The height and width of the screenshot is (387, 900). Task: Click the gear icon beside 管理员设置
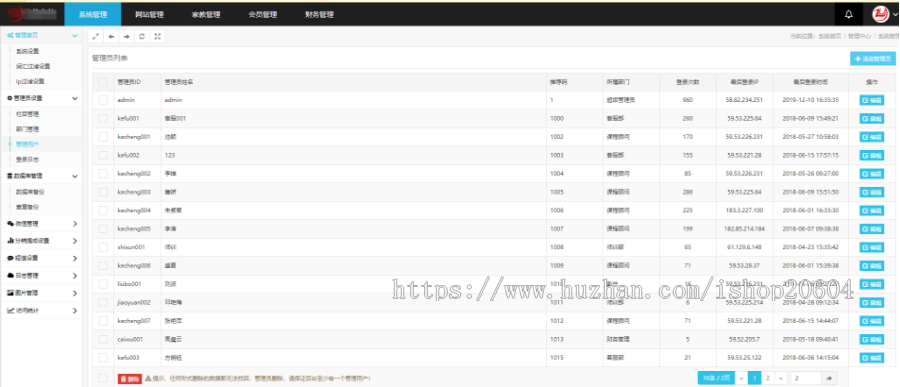coord(10,98)
